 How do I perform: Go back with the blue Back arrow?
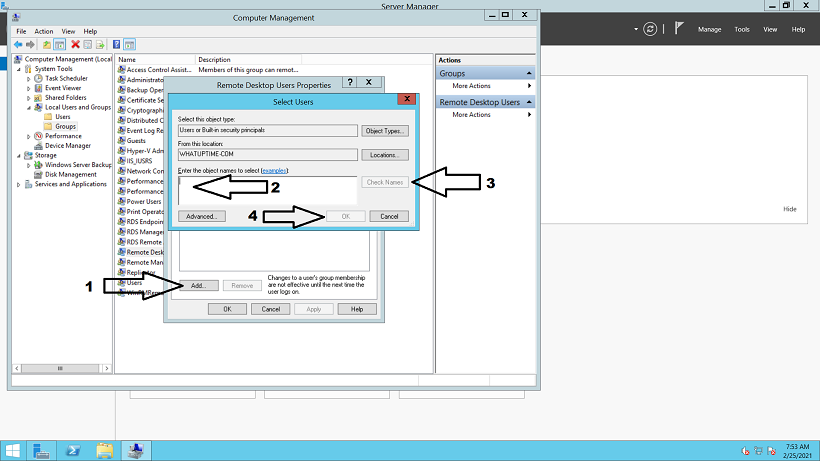tap(18, 45)
